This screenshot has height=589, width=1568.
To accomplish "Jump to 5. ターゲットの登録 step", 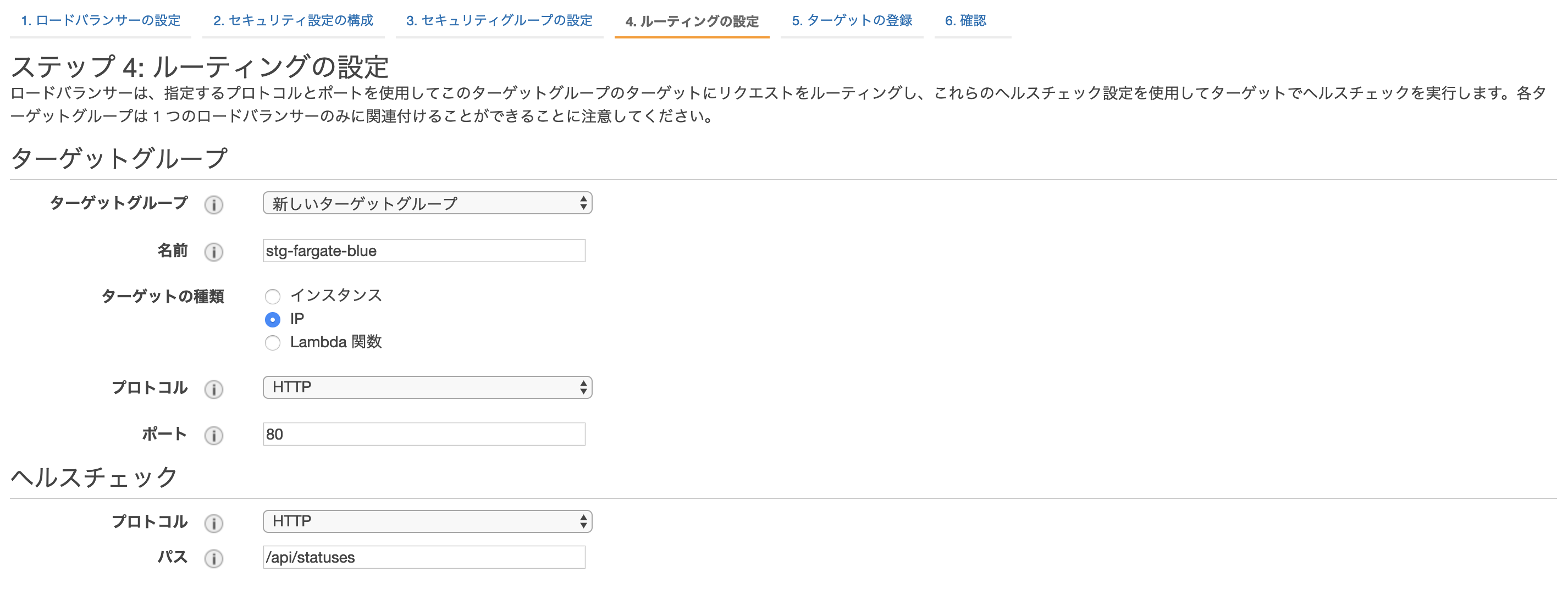I will click(852, 21).
